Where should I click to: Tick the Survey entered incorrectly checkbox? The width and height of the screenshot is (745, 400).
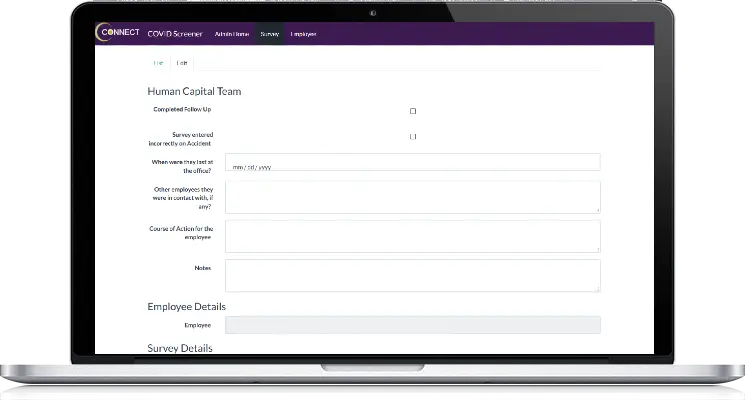pyautogui.click(x=413, y=136)
